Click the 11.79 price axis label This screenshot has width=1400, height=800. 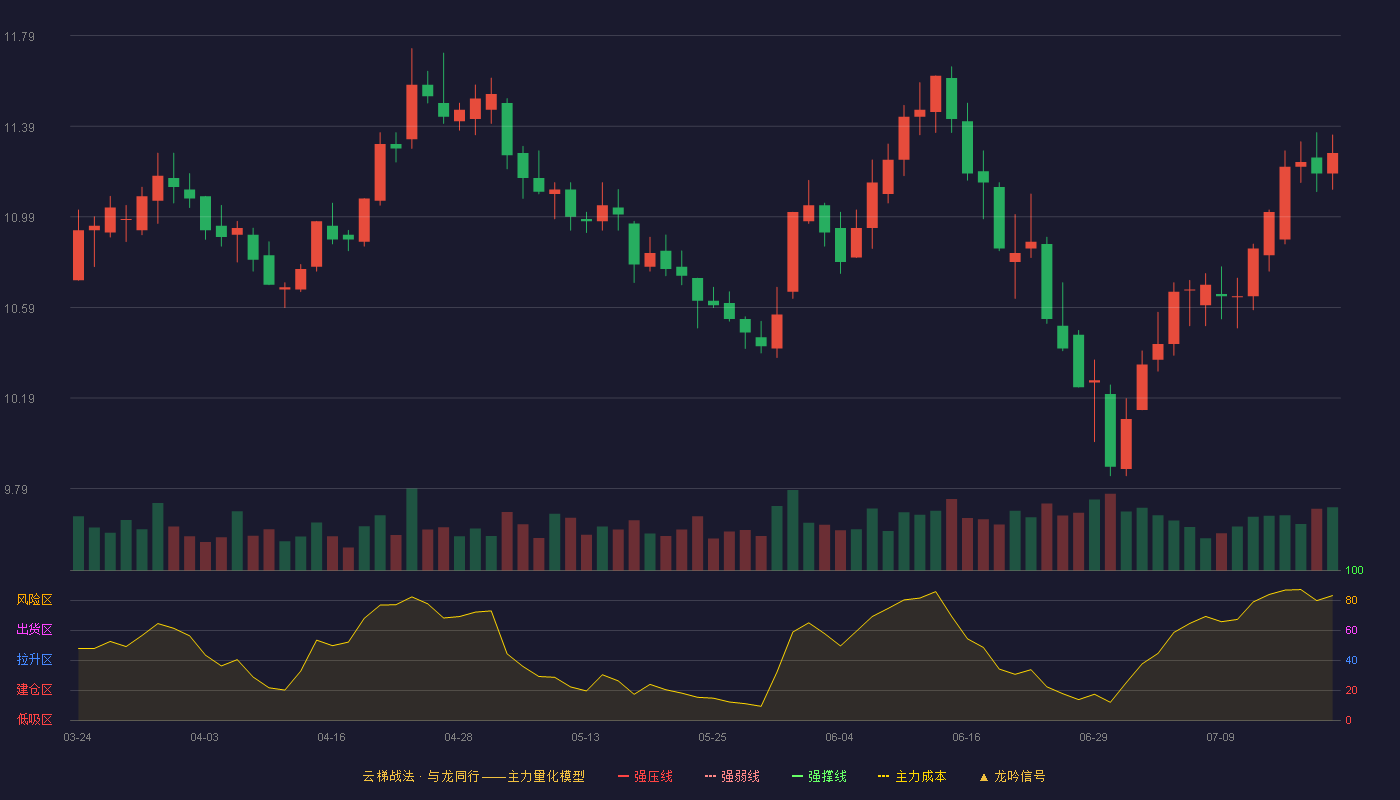point(19,37)
